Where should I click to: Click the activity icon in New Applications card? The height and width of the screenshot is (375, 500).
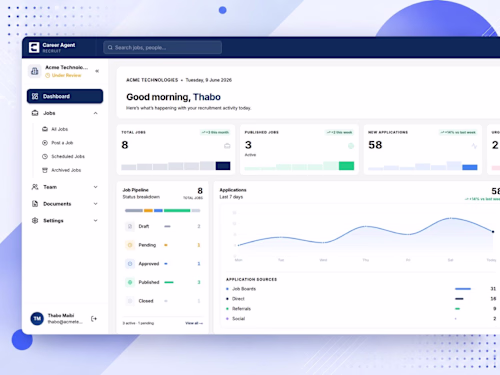click(474, 146)
